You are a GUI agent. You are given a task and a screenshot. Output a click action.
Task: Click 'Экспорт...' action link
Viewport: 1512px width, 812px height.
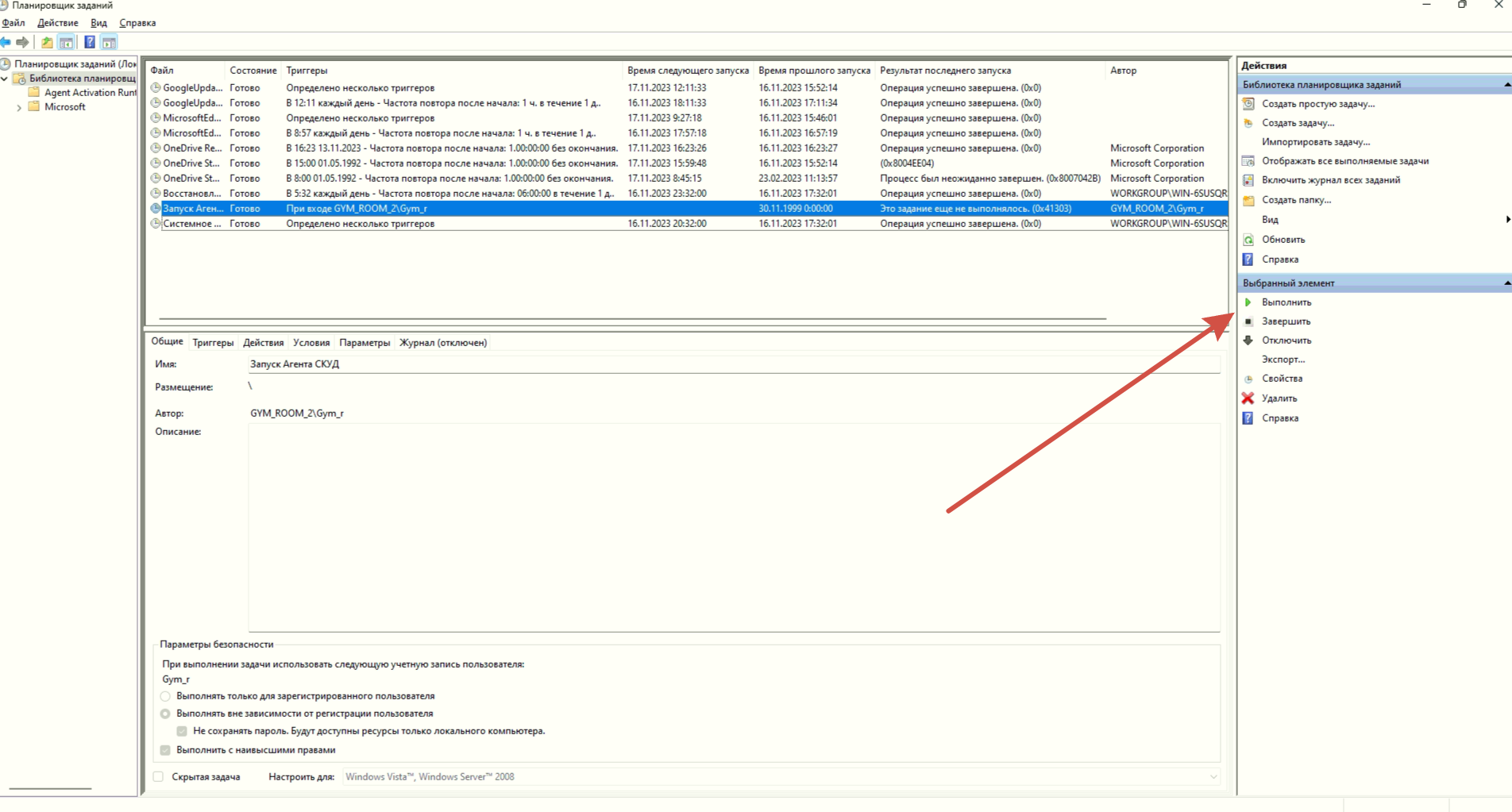click(x=1283, y=360)
